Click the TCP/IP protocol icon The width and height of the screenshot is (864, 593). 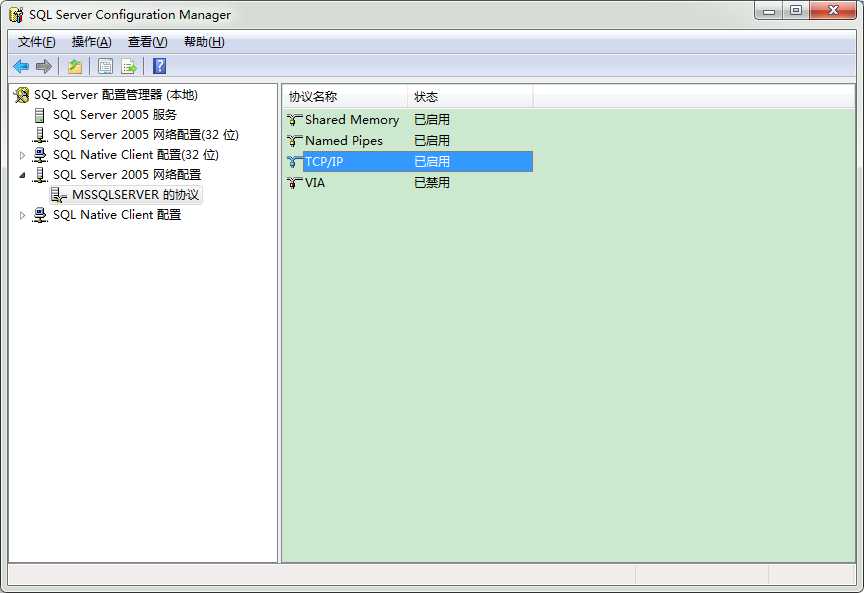click(x=294, y=162)
